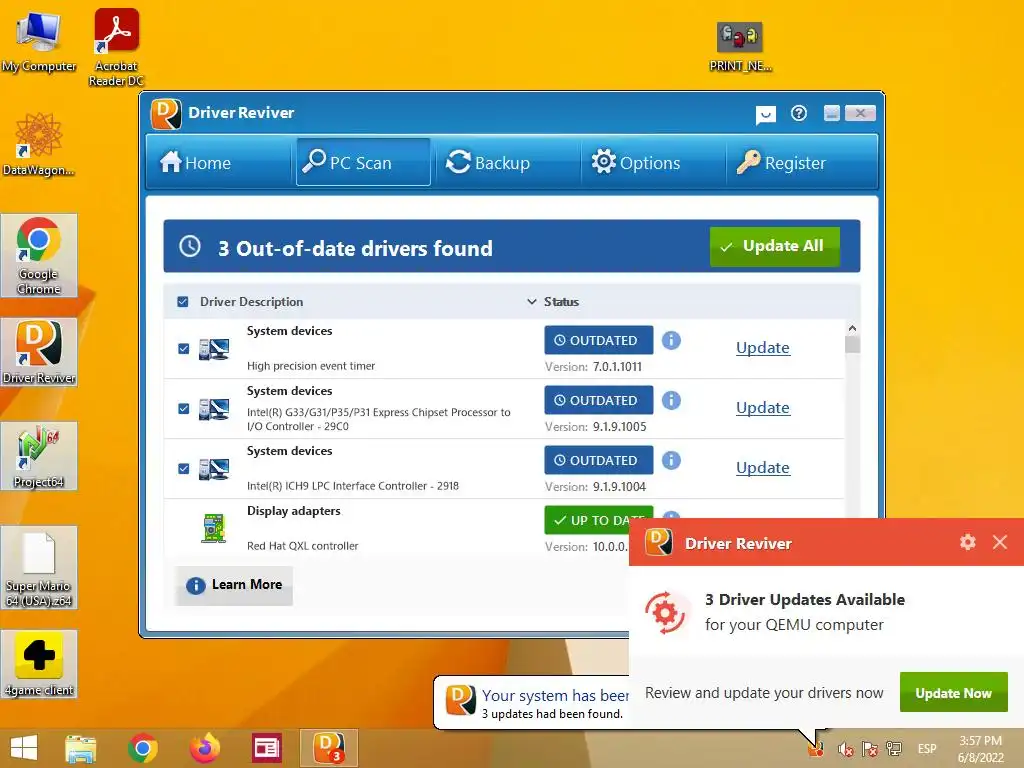Update the ICH9 LPC Interface Controller driver

tap(763, 468)
